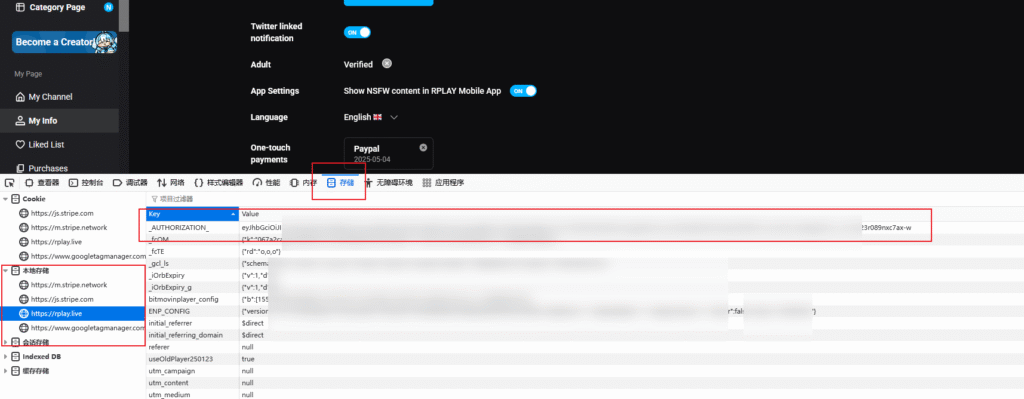This screenshot has height=399, width=1024.
Task: Open Category Page in the sidebar
Action: [x=56, y=8]
